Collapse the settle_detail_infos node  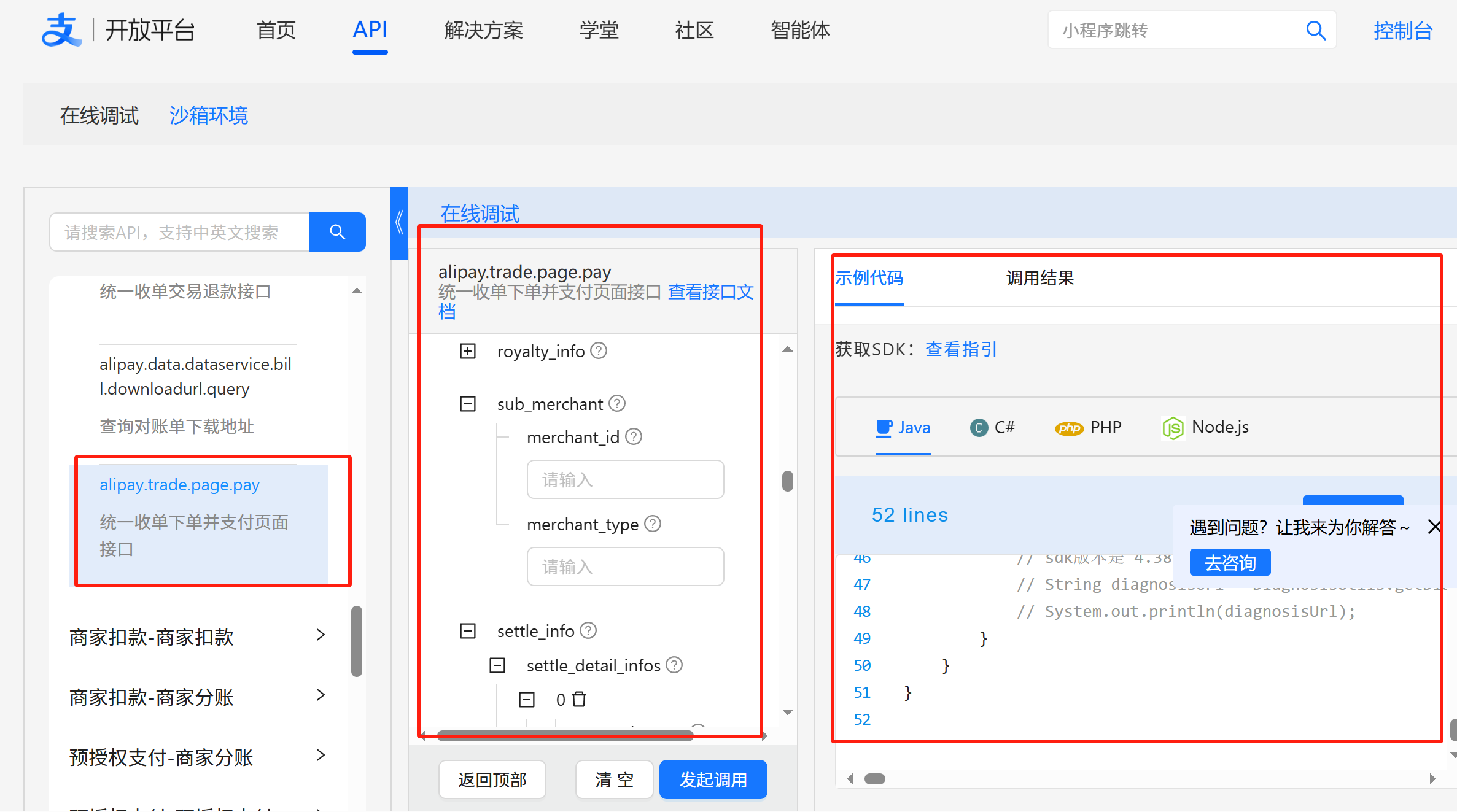pos(497,665)
